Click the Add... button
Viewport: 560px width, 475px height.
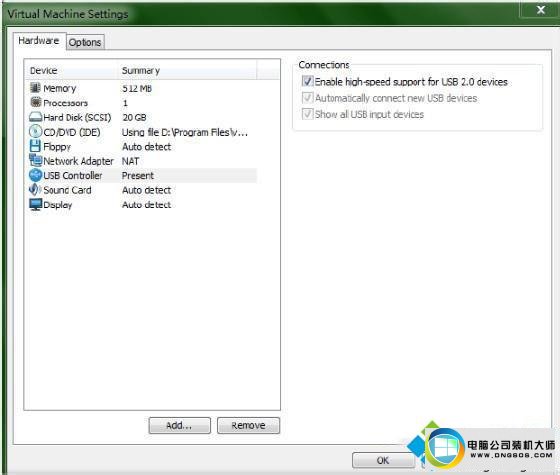pos(179,425)
